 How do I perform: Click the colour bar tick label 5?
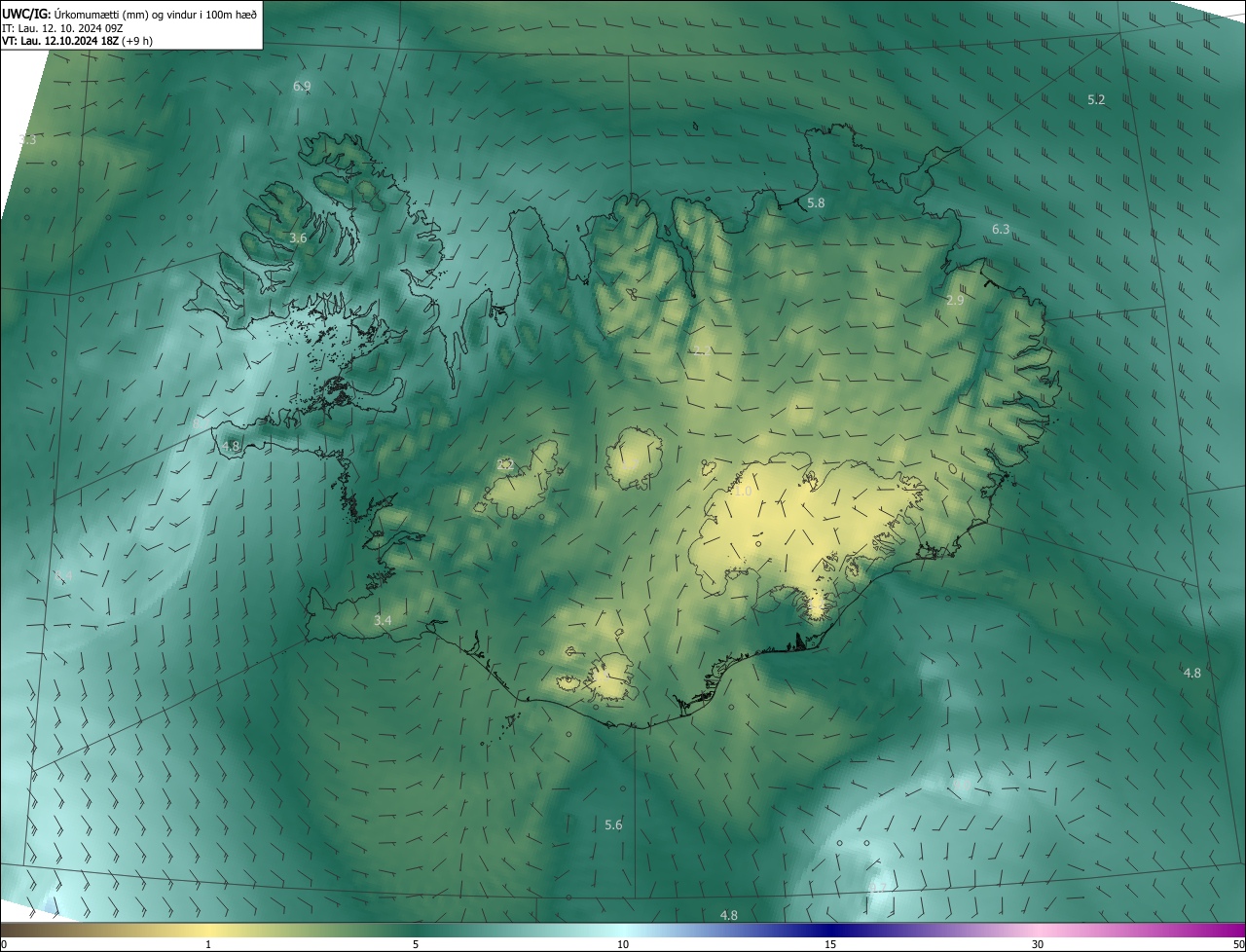pos(416,944)
